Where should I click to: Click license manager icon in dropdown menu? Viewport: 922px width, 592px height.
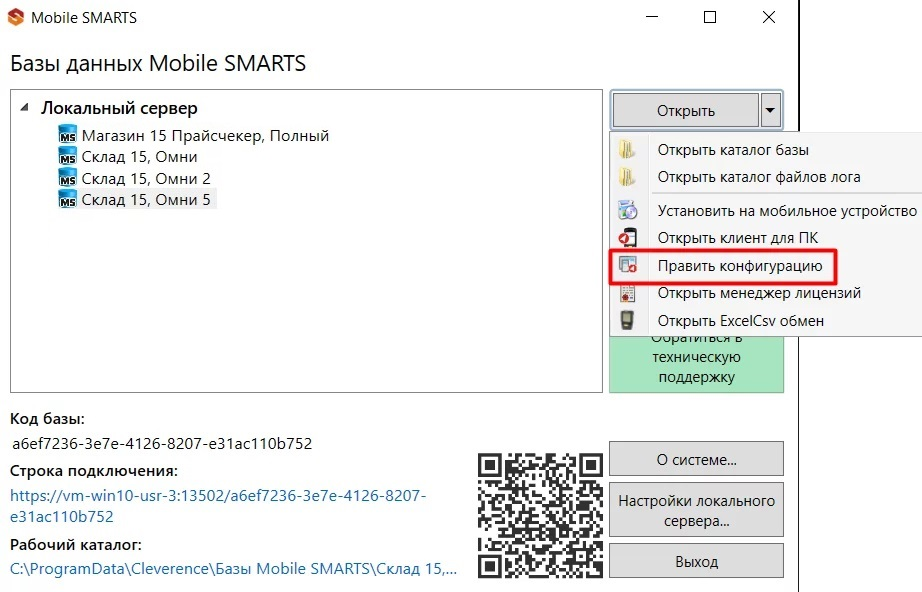[x=627, y=293]
